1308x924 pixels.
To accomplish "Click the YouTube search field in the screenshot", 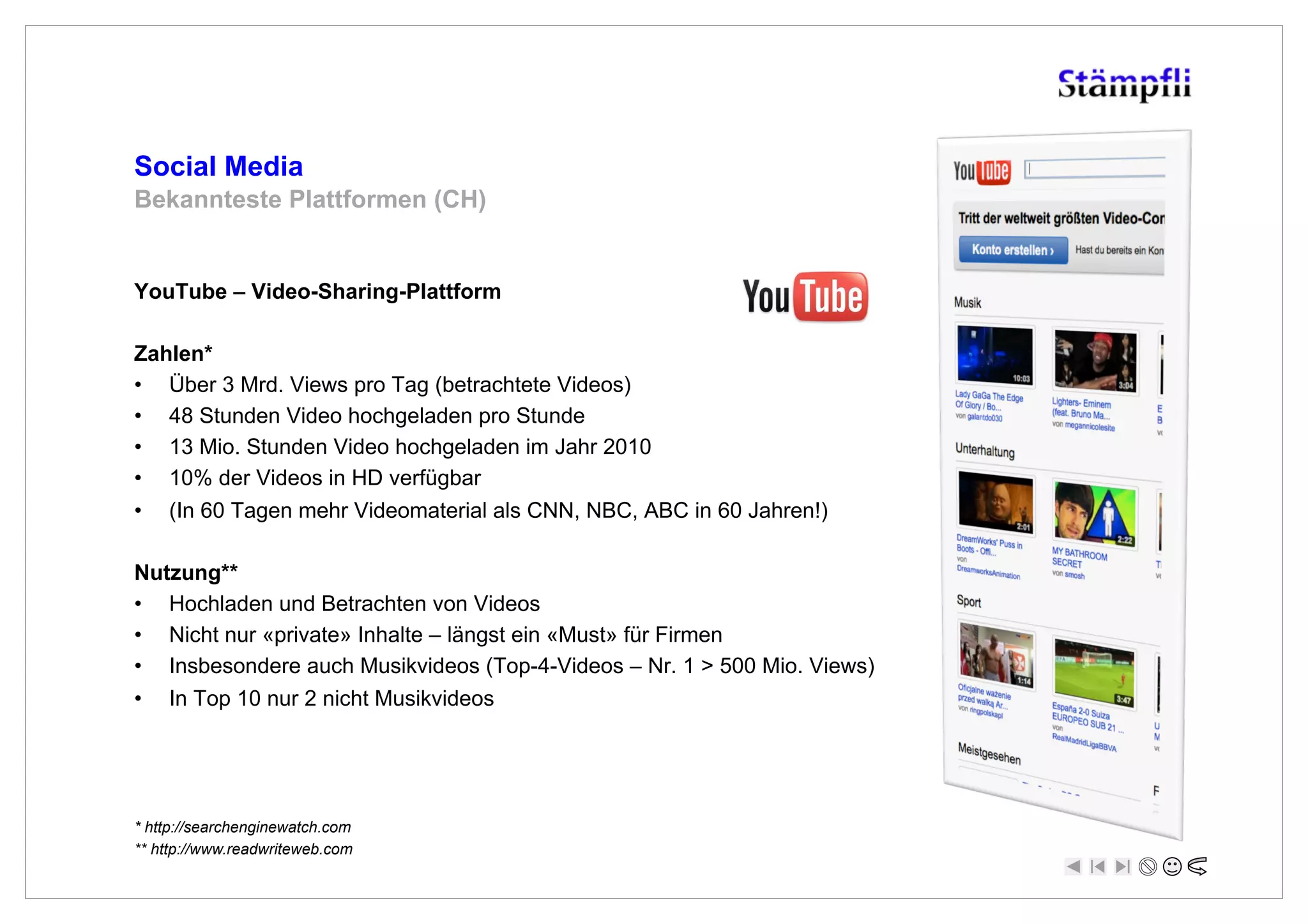I will point(1095,168).
